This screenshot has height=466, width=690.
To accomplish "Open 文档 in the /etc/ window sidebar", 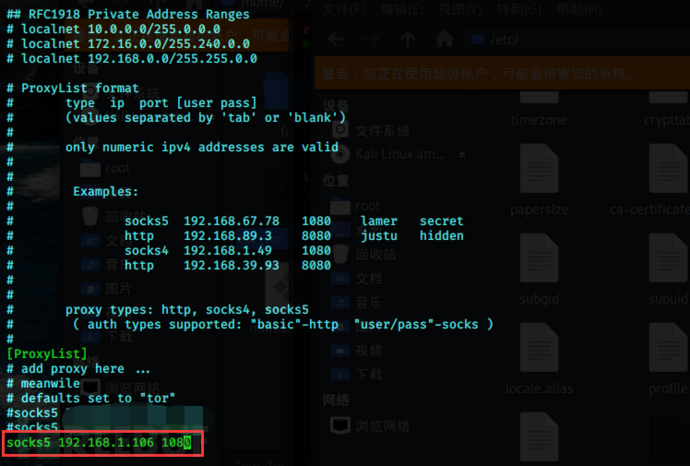I will point(357,279).
